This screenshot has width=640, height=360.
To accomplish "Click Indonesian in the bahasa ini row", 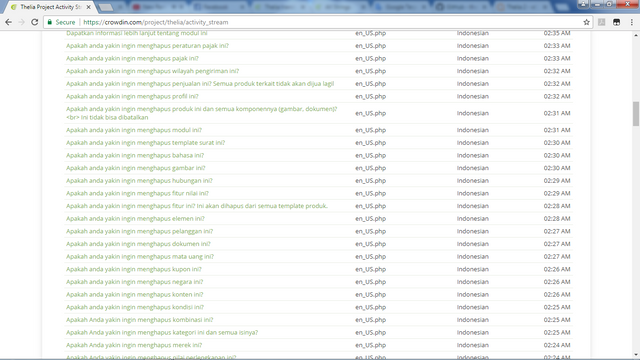I will [x=473, y=156].
